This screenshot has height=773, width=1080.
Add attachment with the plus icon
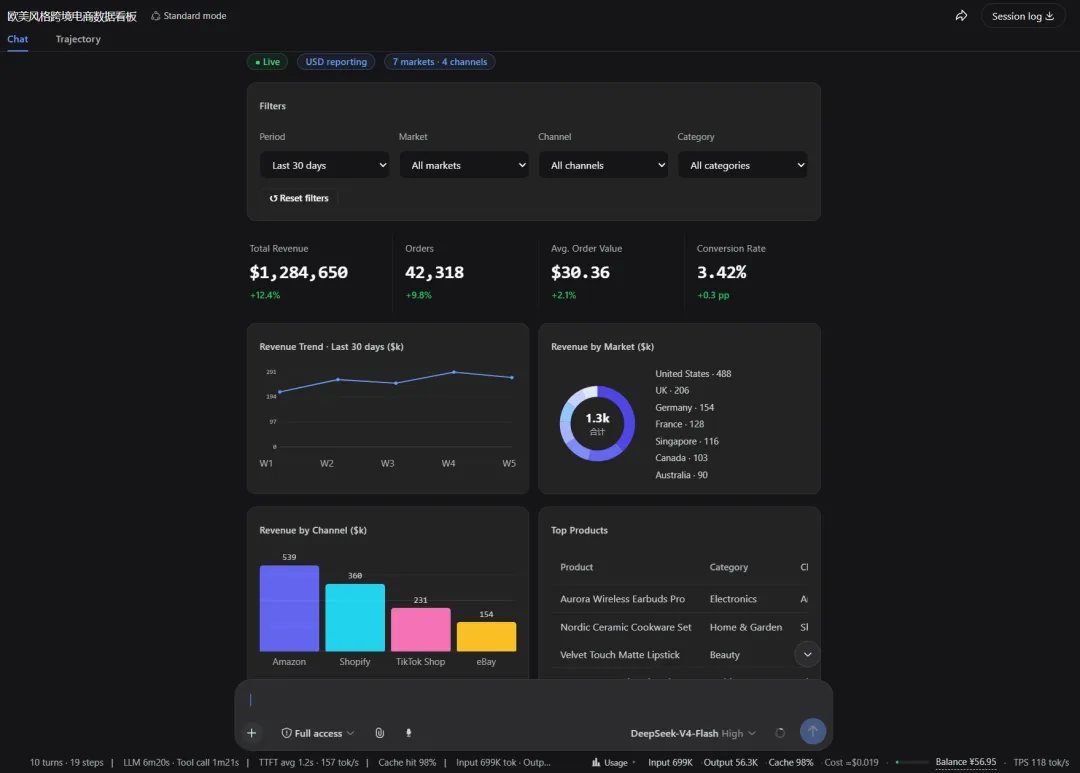pos(251,733)
